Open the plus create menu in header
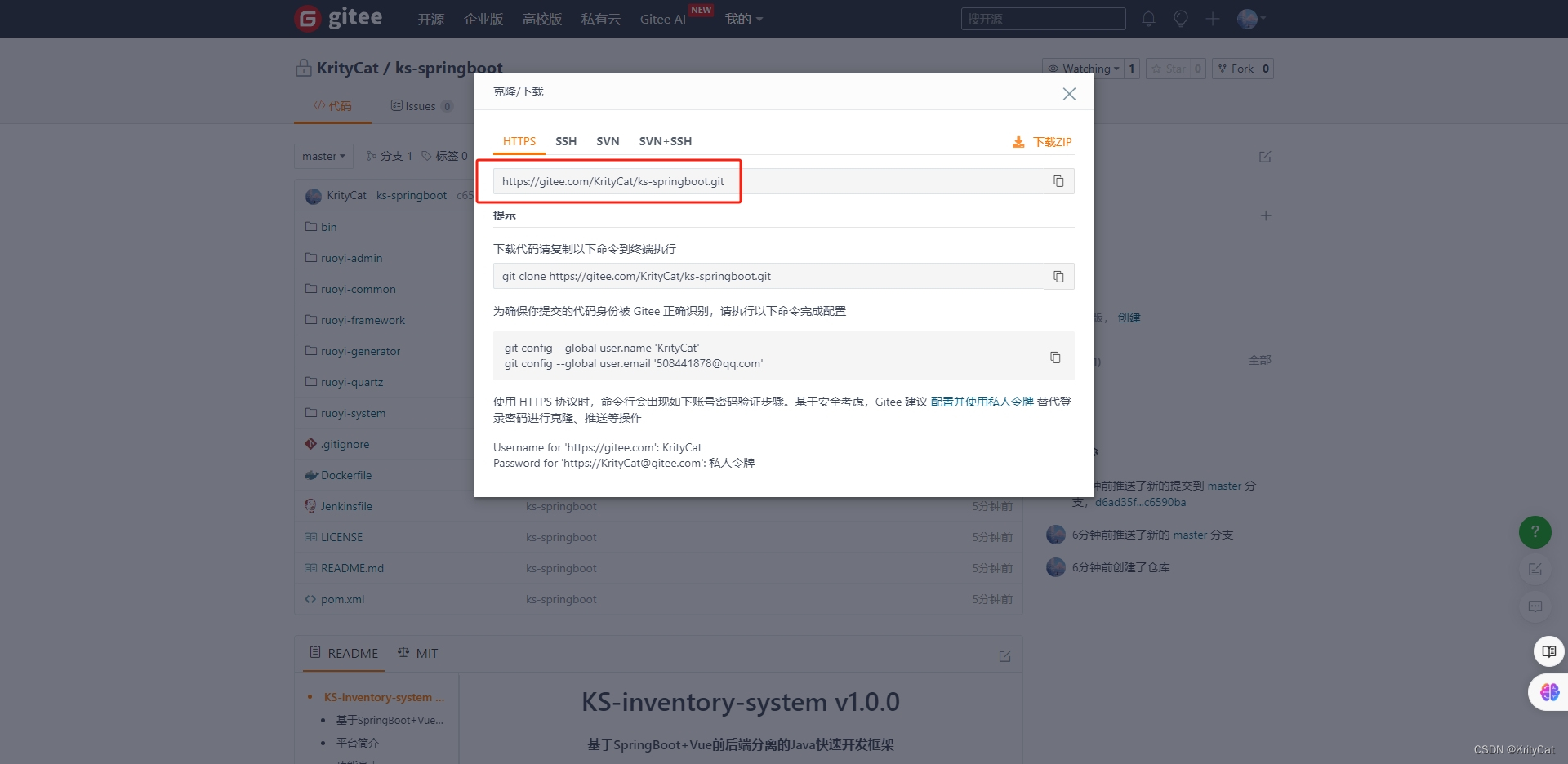Image resolution: width=1568 pixels, height=764 pixels. tap(1213, 19)
